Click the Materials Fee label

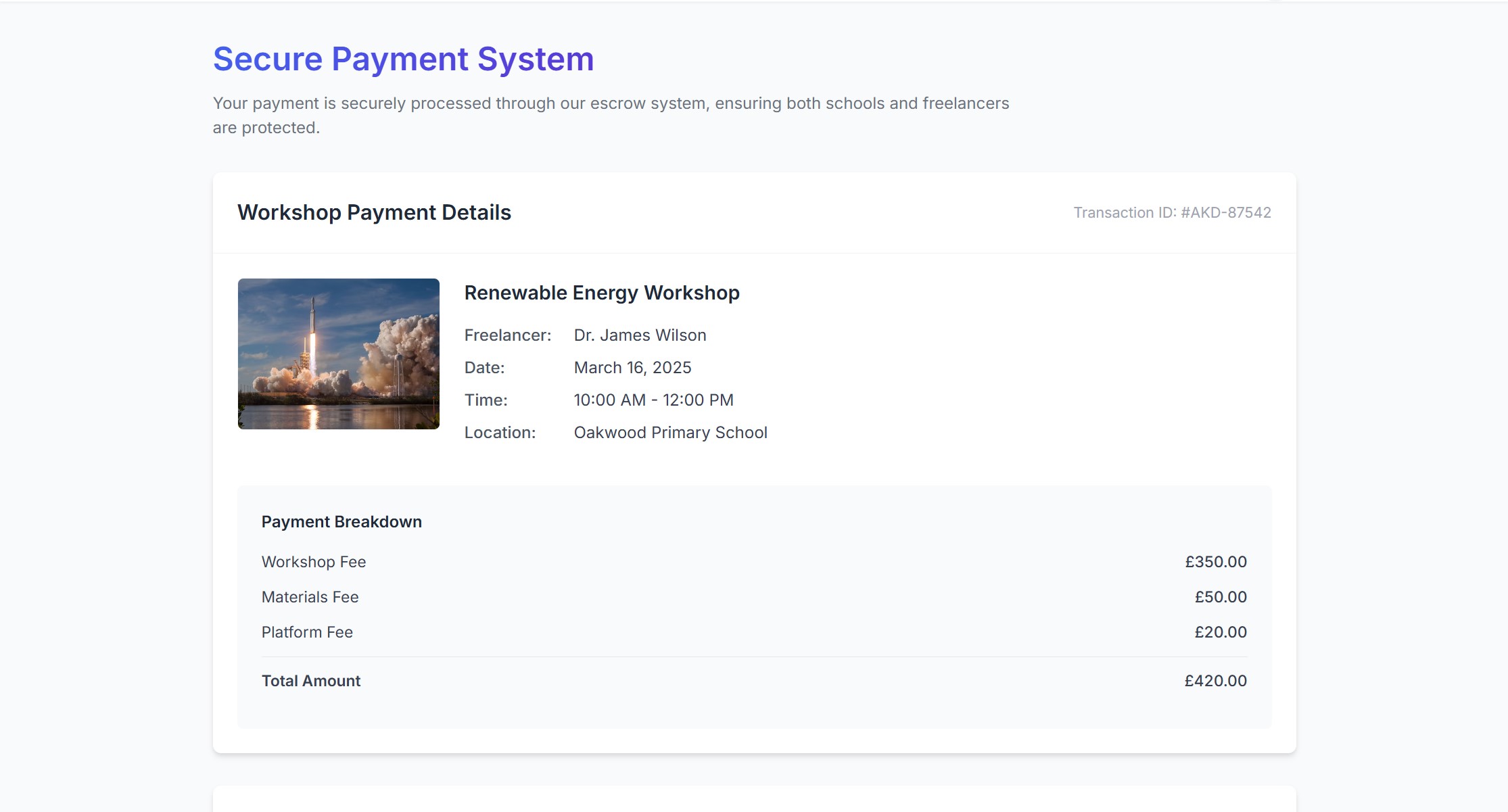[x=310, y=596]
